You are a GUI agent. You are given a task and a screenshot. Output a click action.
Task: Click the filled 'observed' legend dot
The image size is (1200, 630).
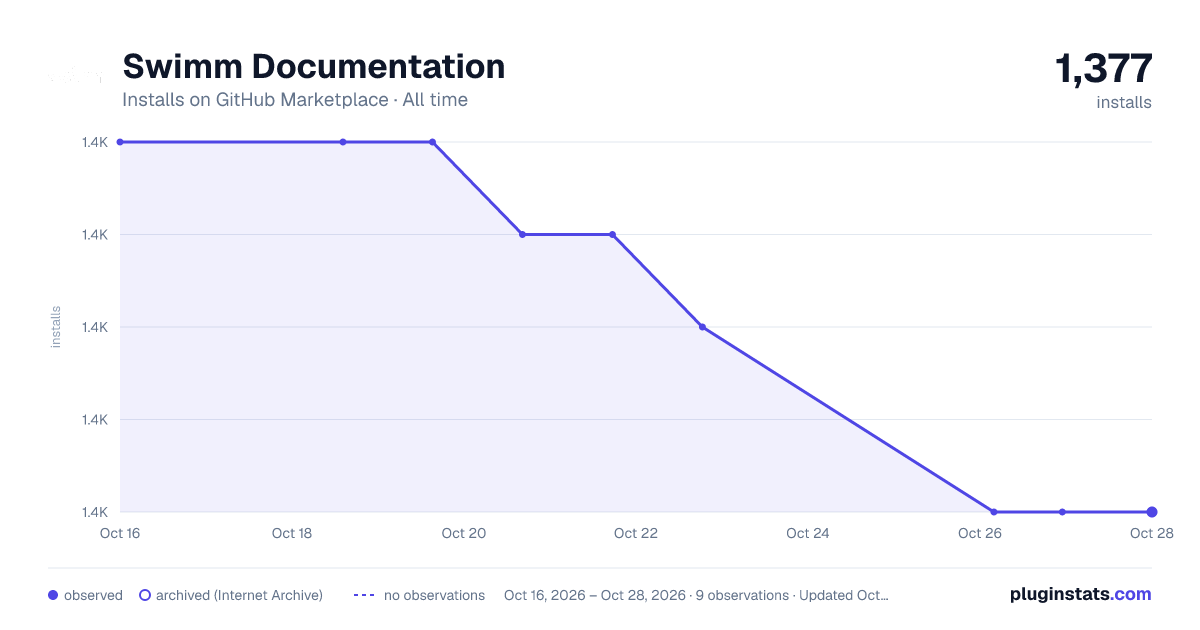coord(53,595)
